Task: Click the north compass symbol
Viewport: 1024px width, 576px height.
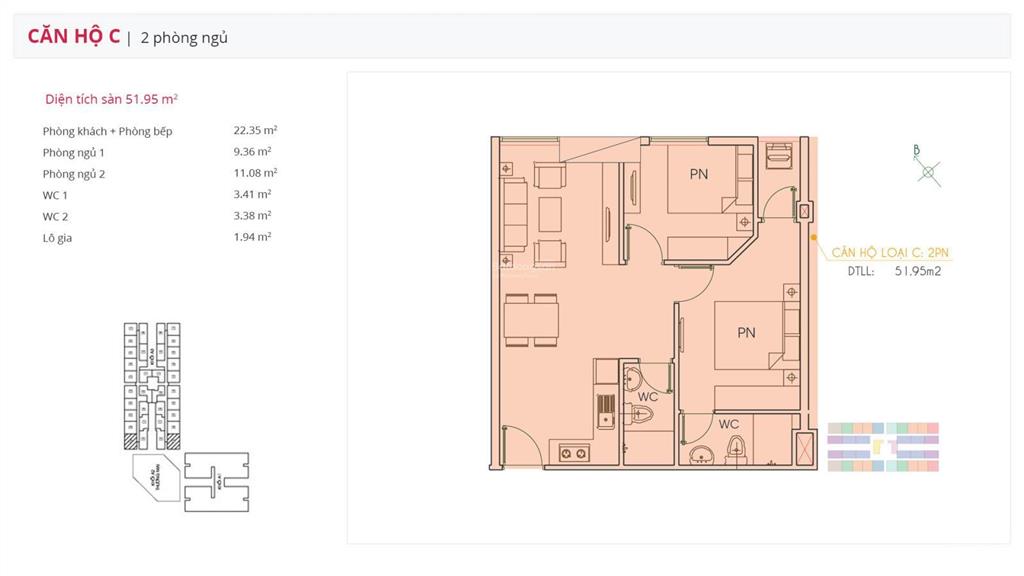Action: coord(928,170)
